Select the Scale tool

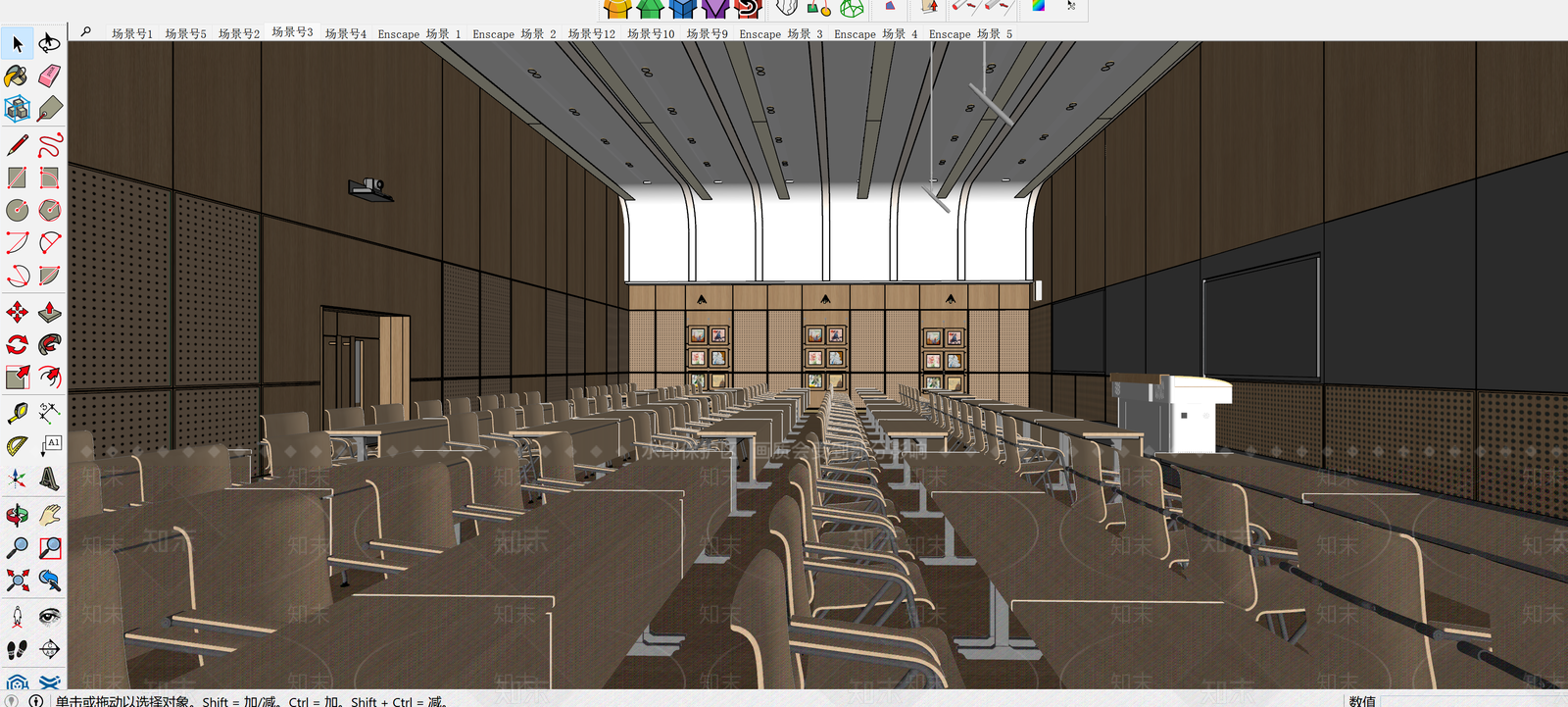[x=17, y=378]
